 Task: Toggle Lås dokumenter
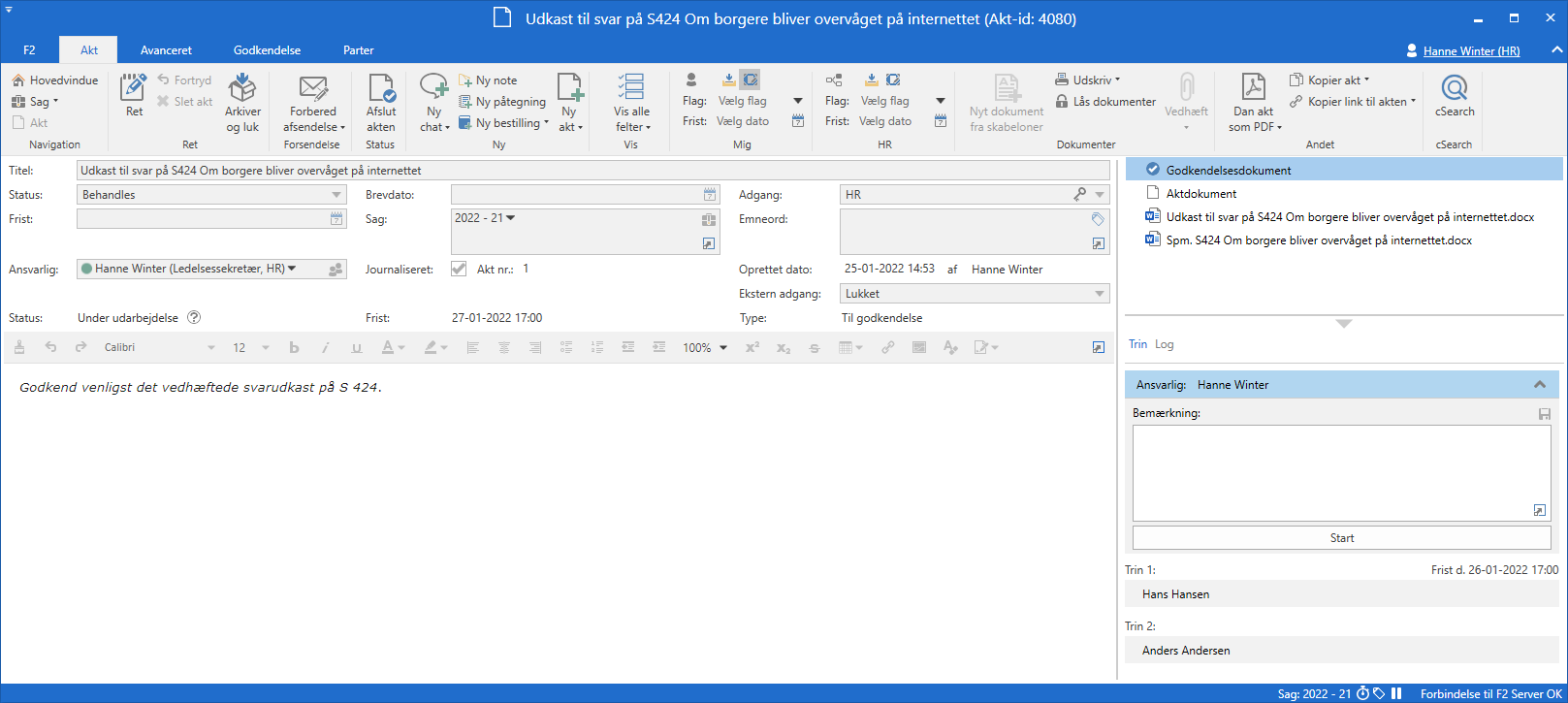(x=1105, y=102)
